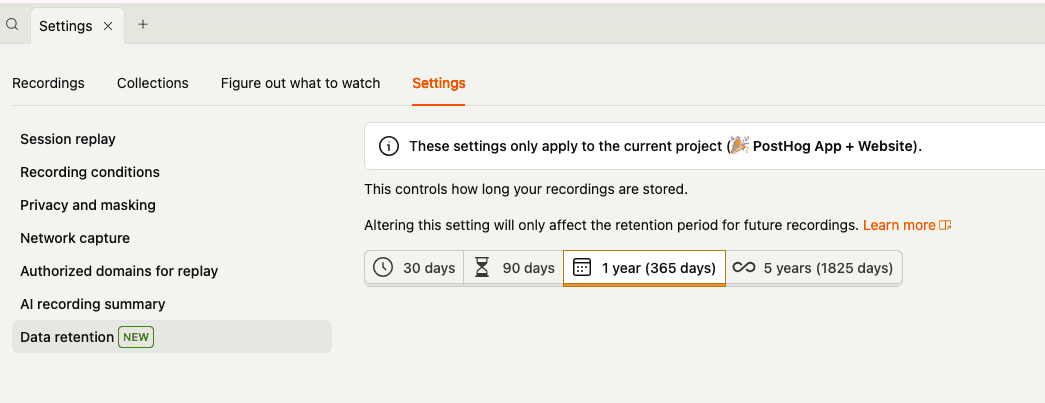Viewport: 1045px width, 403px height.
Task: Open Figure out what to watch tab
Action: (300, 83)
